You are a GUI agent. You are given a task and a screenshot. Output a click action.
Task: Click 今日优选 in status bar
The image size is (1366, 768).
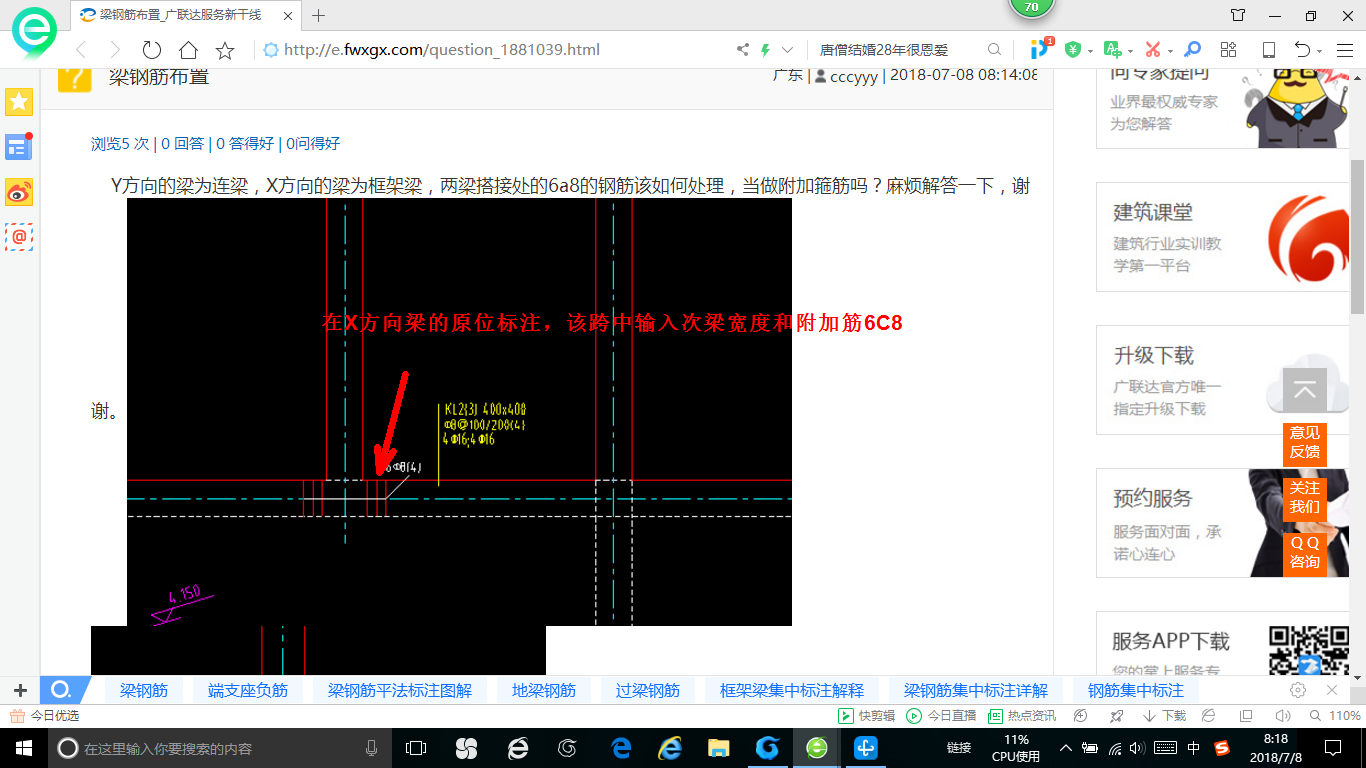(46, 716)
